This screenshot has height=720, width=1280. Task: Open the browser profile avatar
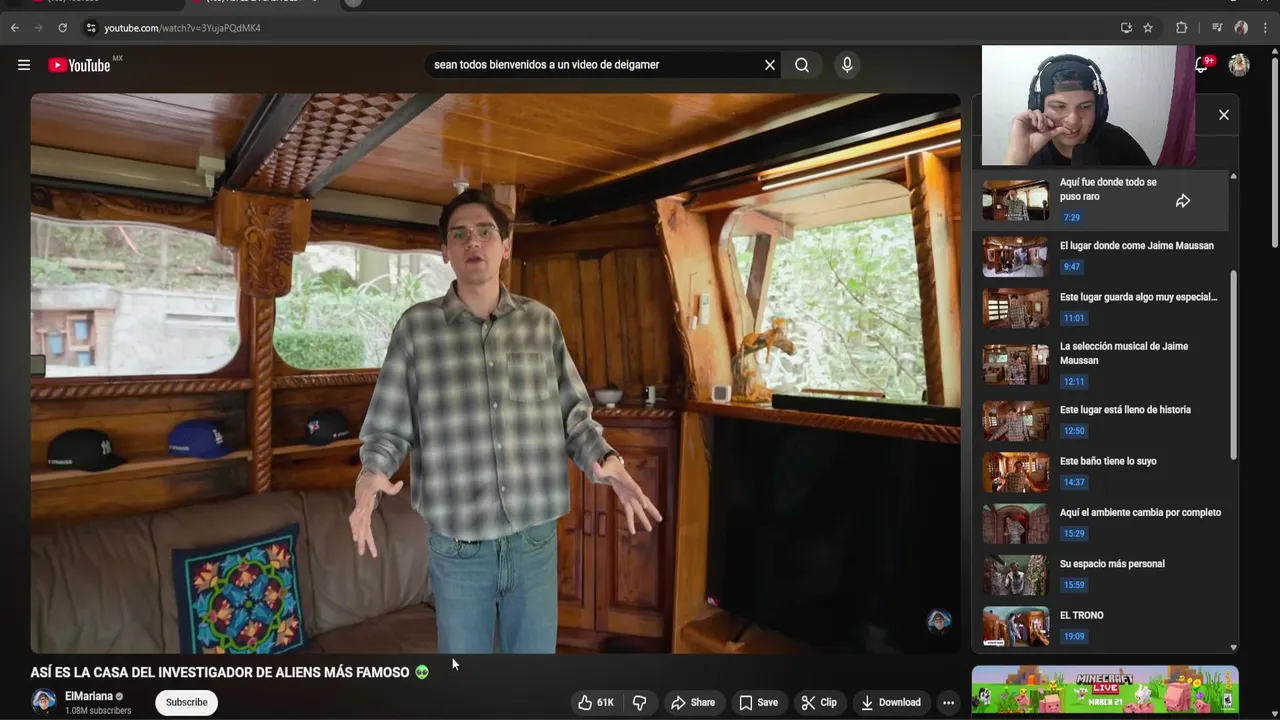1241,28
